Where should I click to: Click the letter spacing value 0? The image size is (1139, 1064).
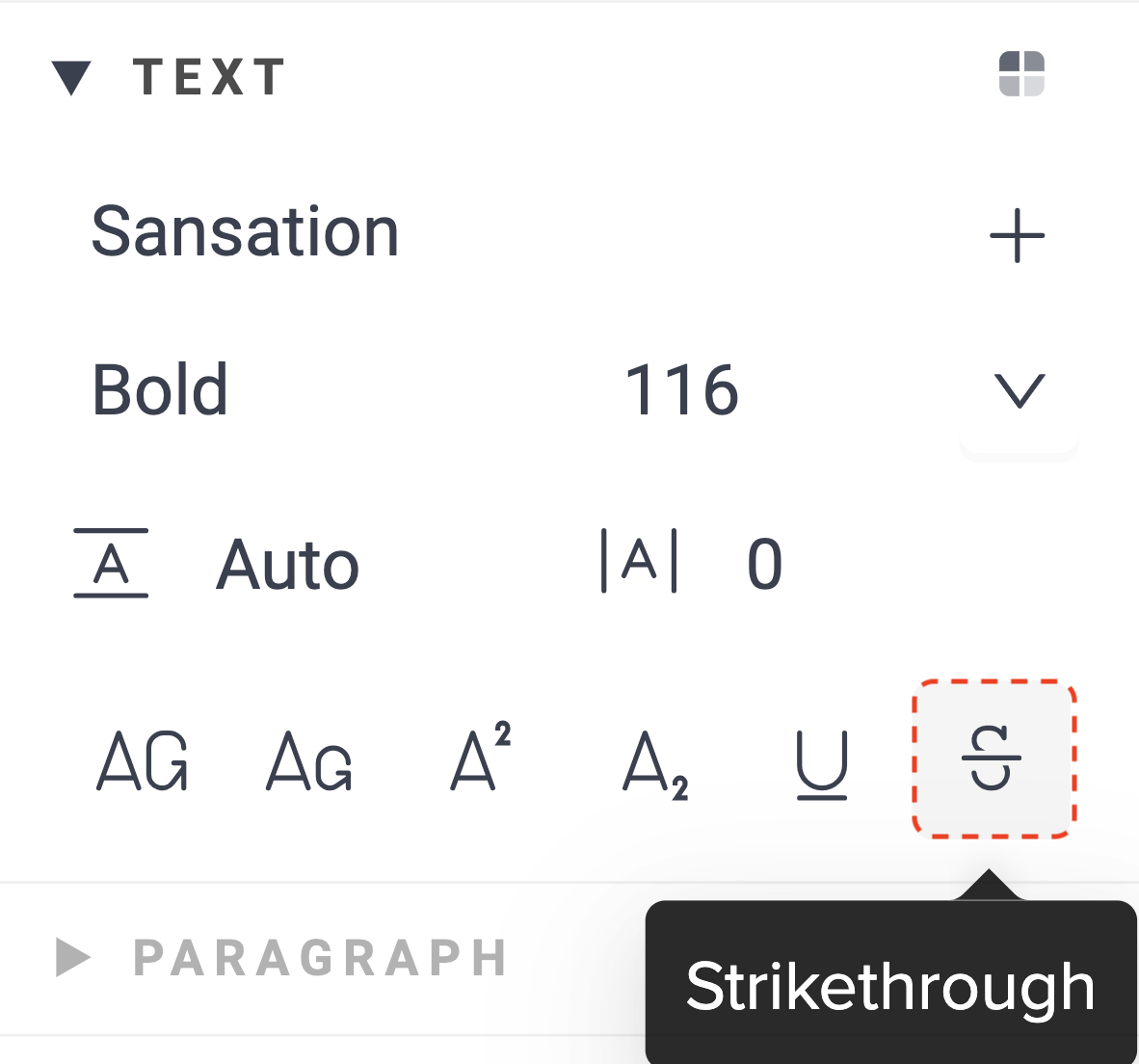tap(764, 565)
